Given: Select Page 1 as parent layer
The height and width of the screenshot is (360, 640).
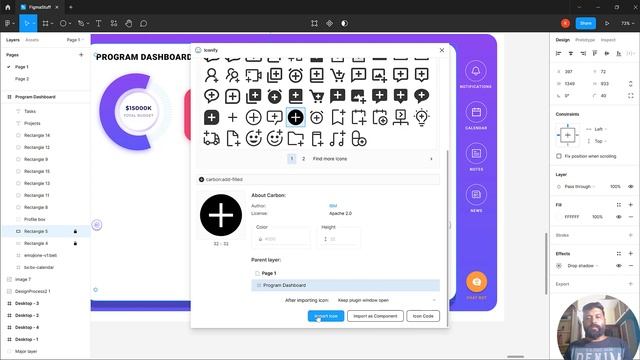Looking at the screenshot, I should [345, 273].
